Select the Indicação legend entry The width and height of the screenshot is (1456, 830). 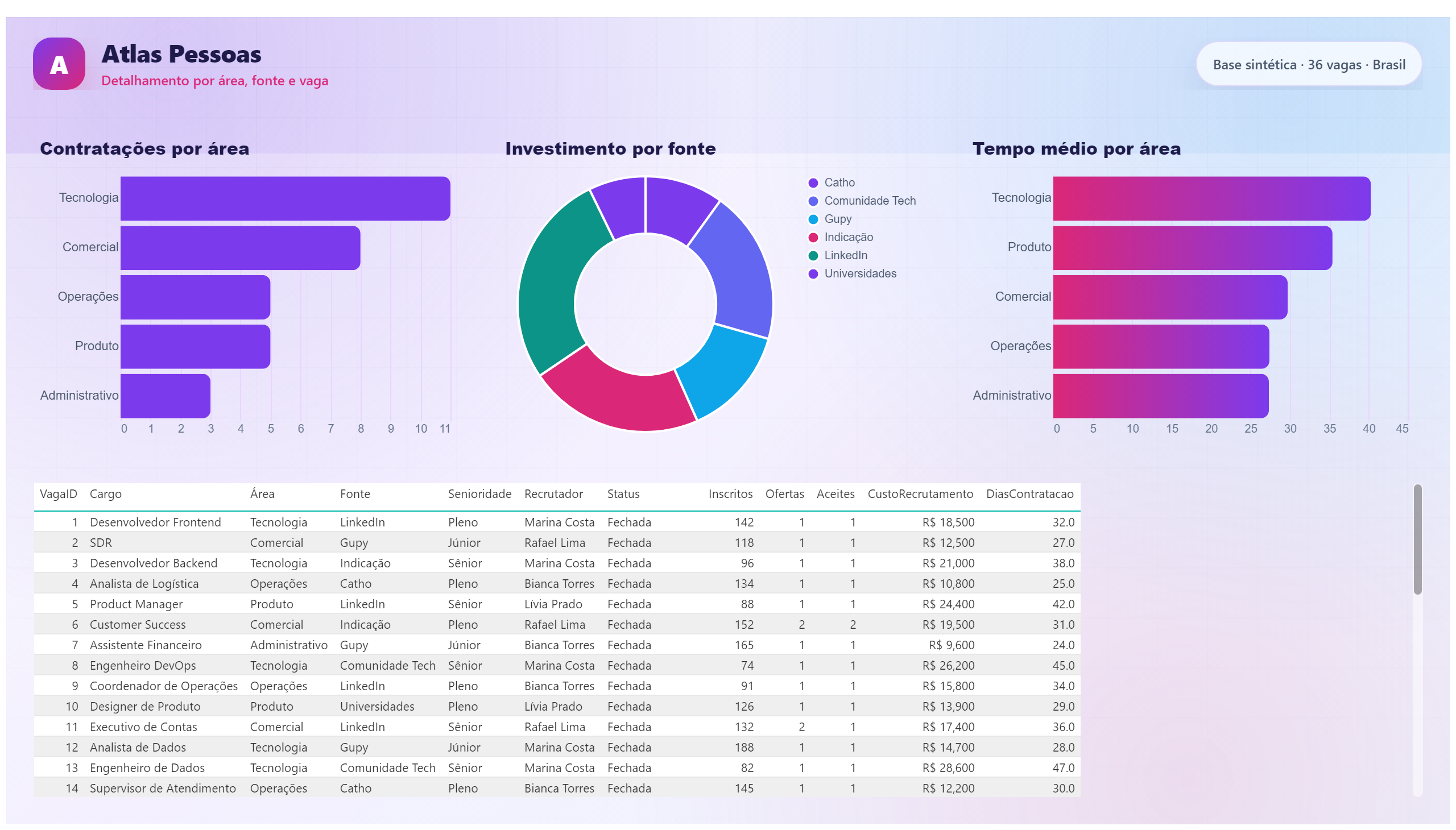[840, 237]
